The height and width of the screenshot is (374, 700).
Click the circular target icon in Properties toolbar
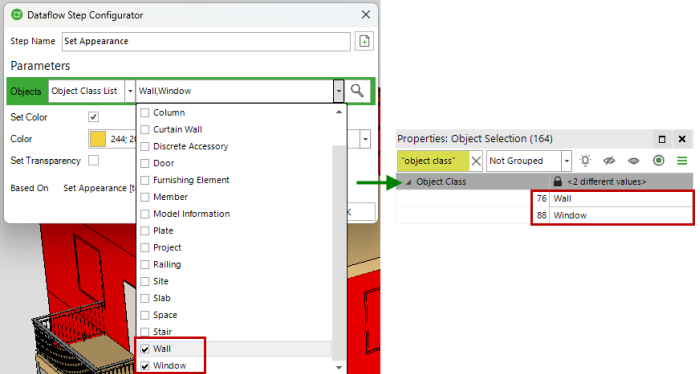(x=658, y=161)
